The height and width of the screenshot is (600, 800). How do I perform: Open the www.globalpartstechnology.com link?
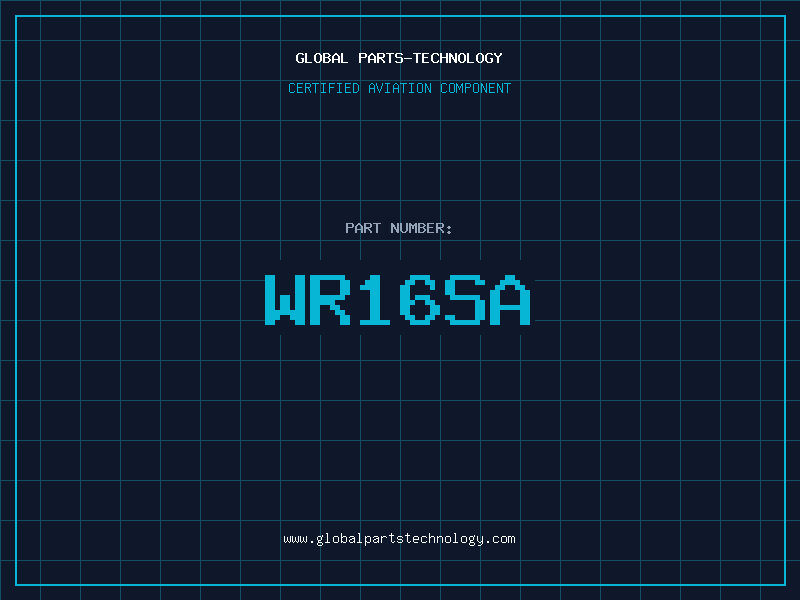click(x=399, y=539)
